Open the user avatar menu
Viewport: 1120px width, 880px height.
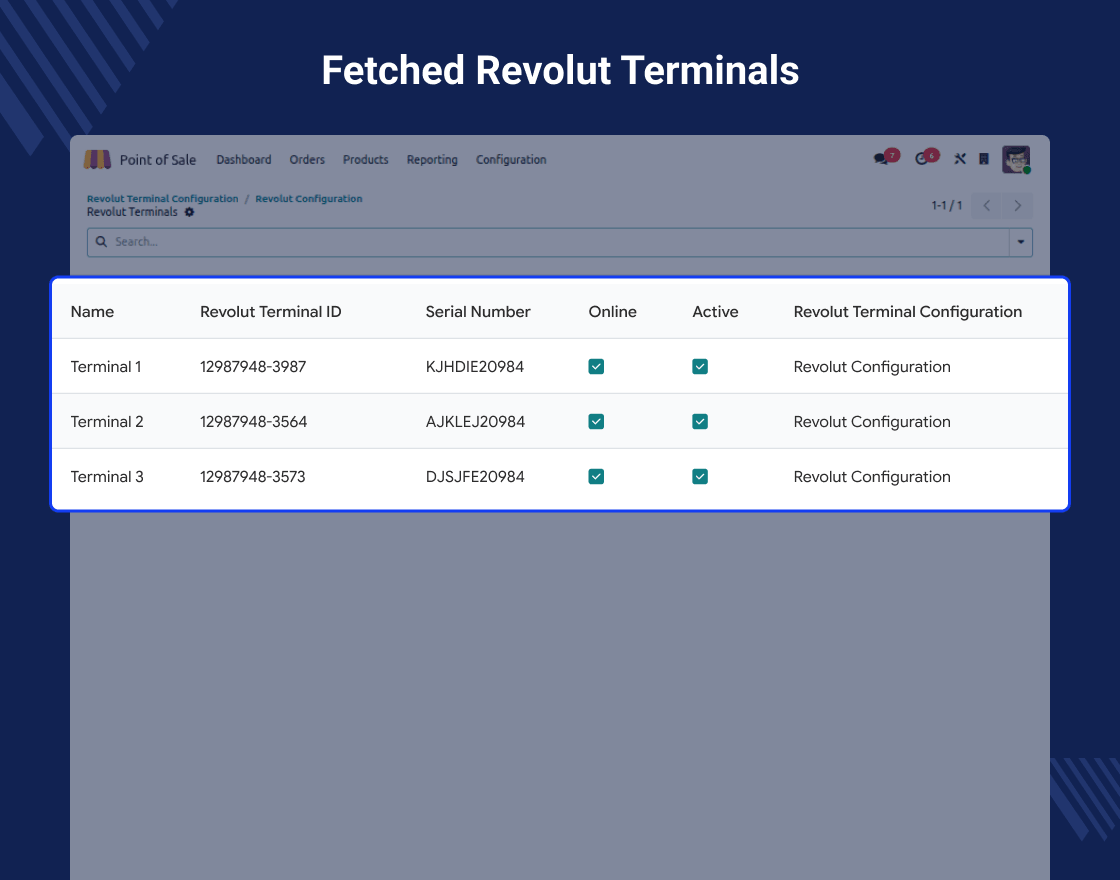coord(1016,159)
